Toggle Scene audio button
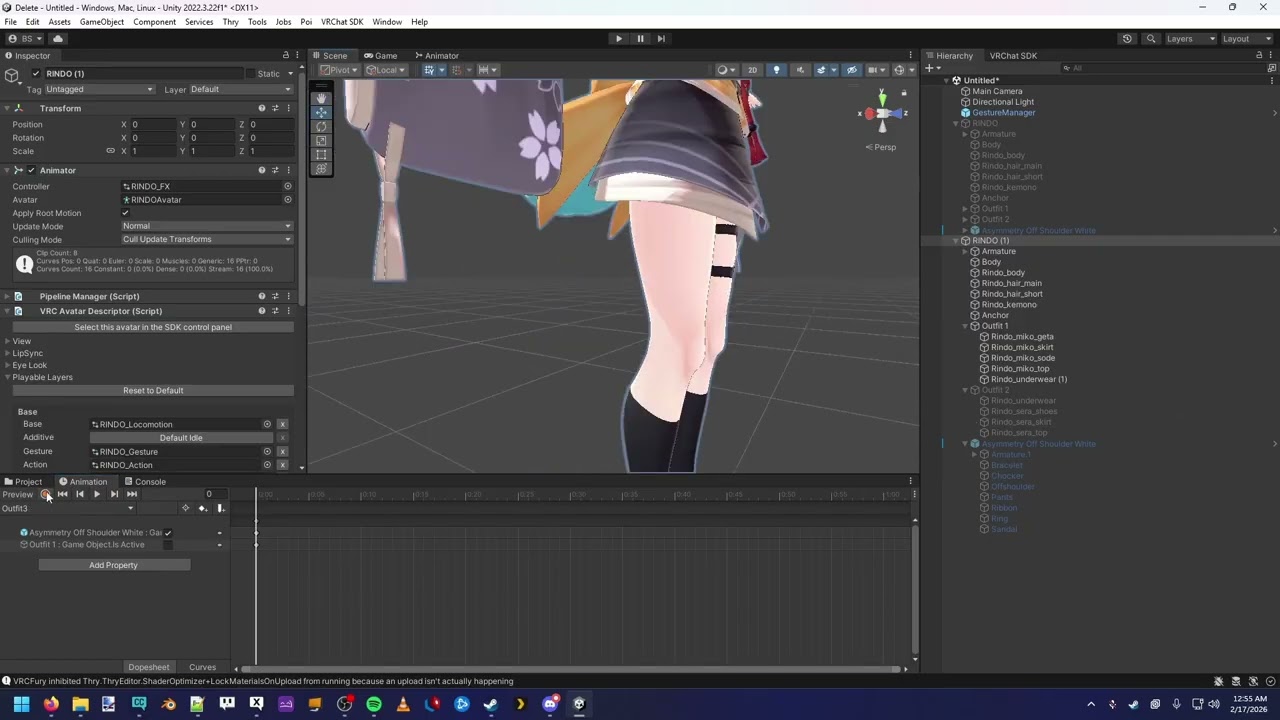Screen dimensions: 1280x720 tap(799, 70)
